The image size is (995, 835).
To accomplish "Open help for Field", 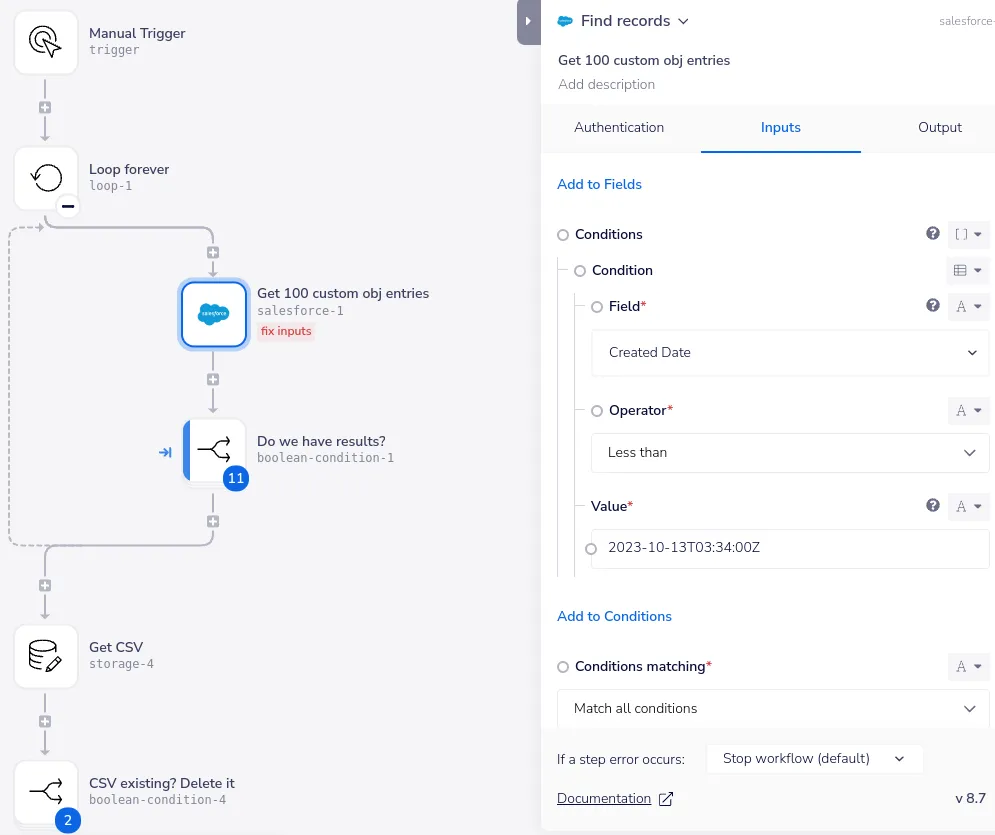I will [933, 306].
